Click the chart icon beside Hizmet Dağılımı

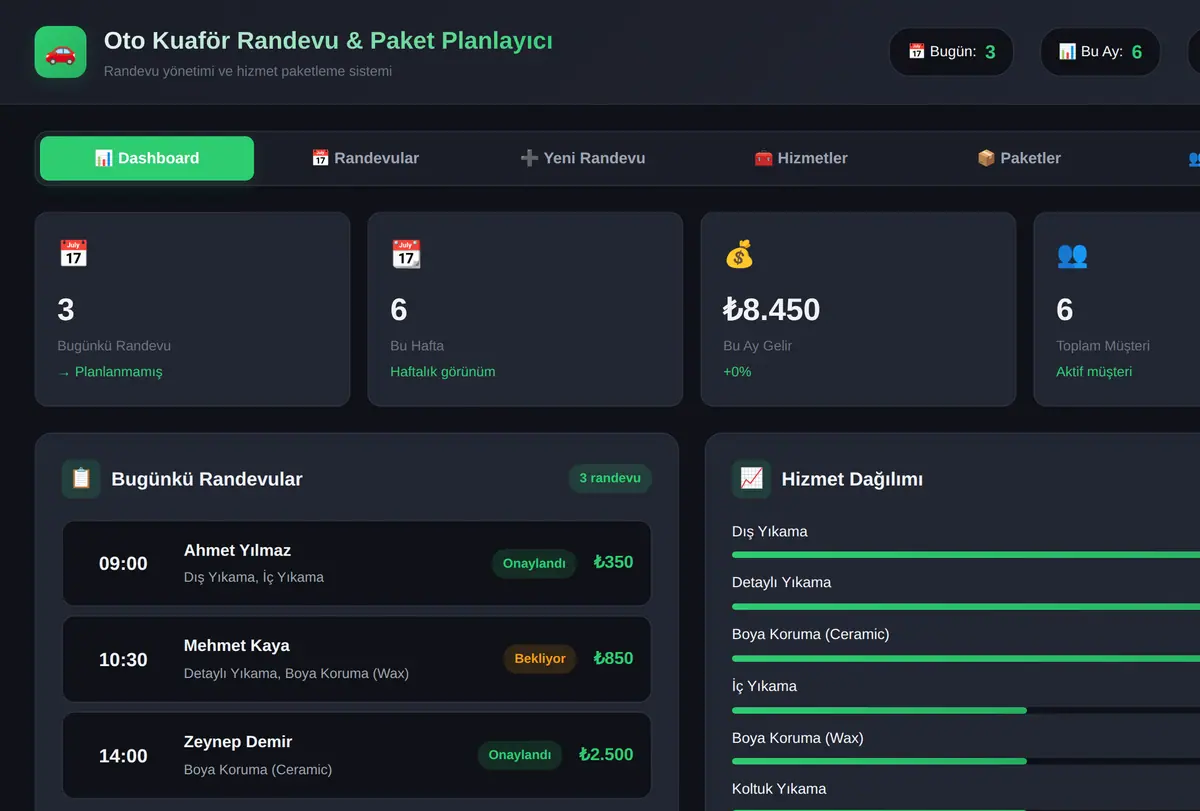[x=751, y=479]
